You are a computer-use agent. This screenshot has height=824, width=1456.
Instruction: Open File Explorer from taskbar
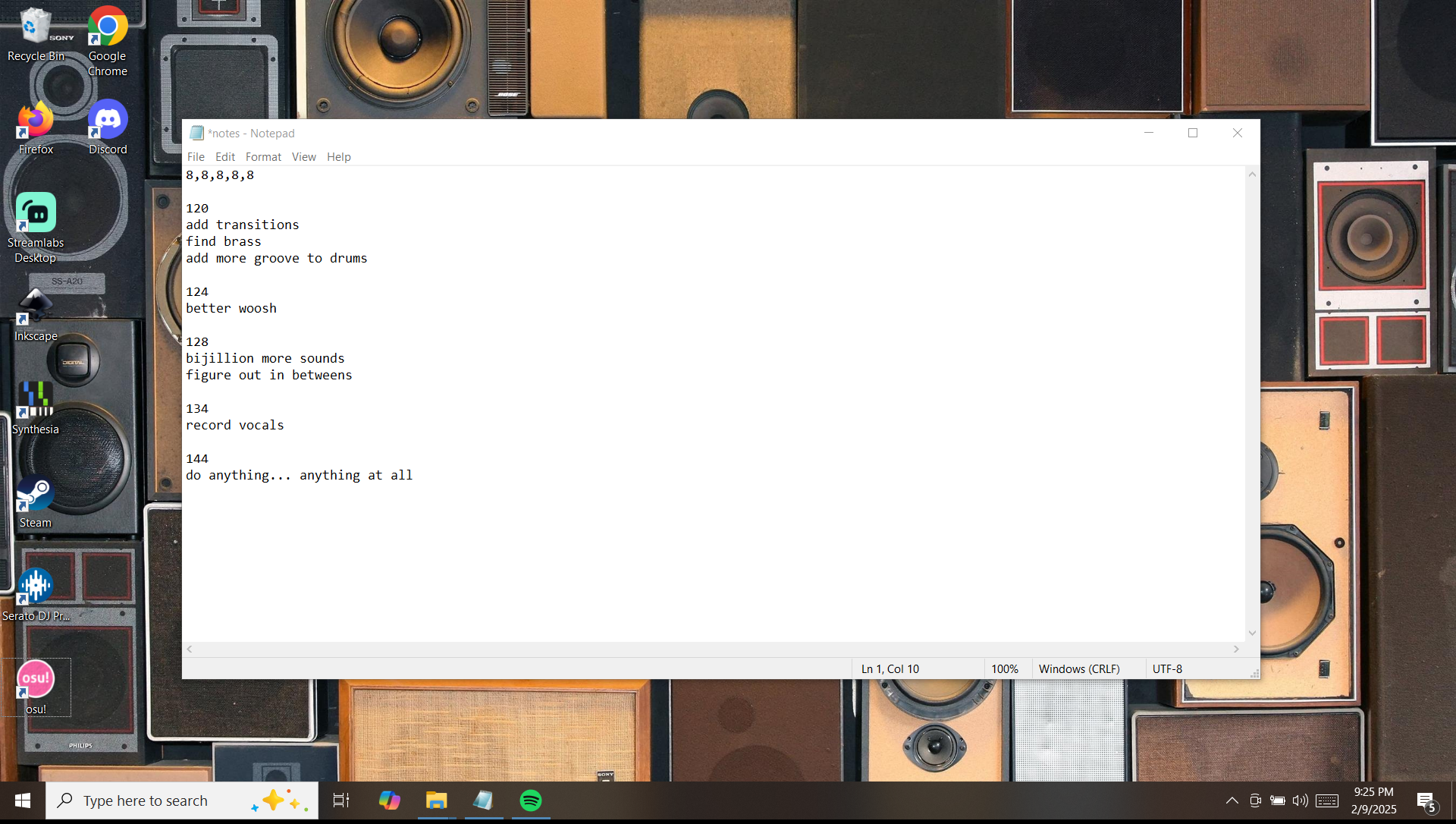[x=436, y=800]
